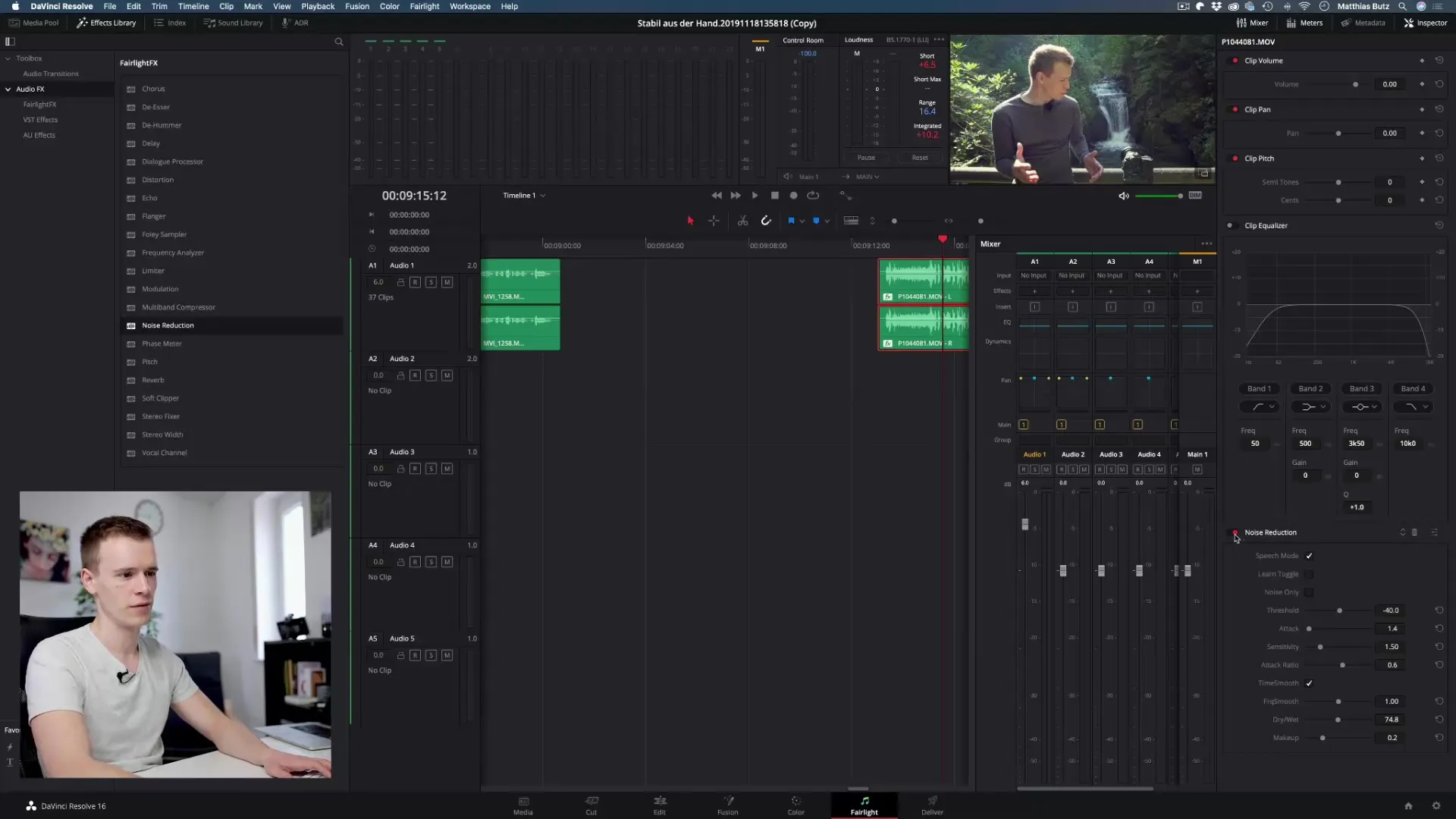Open the Timeline 1 dropdown
The height and width of the screenshot is (819, 1456).
click(x=524, y=196)
